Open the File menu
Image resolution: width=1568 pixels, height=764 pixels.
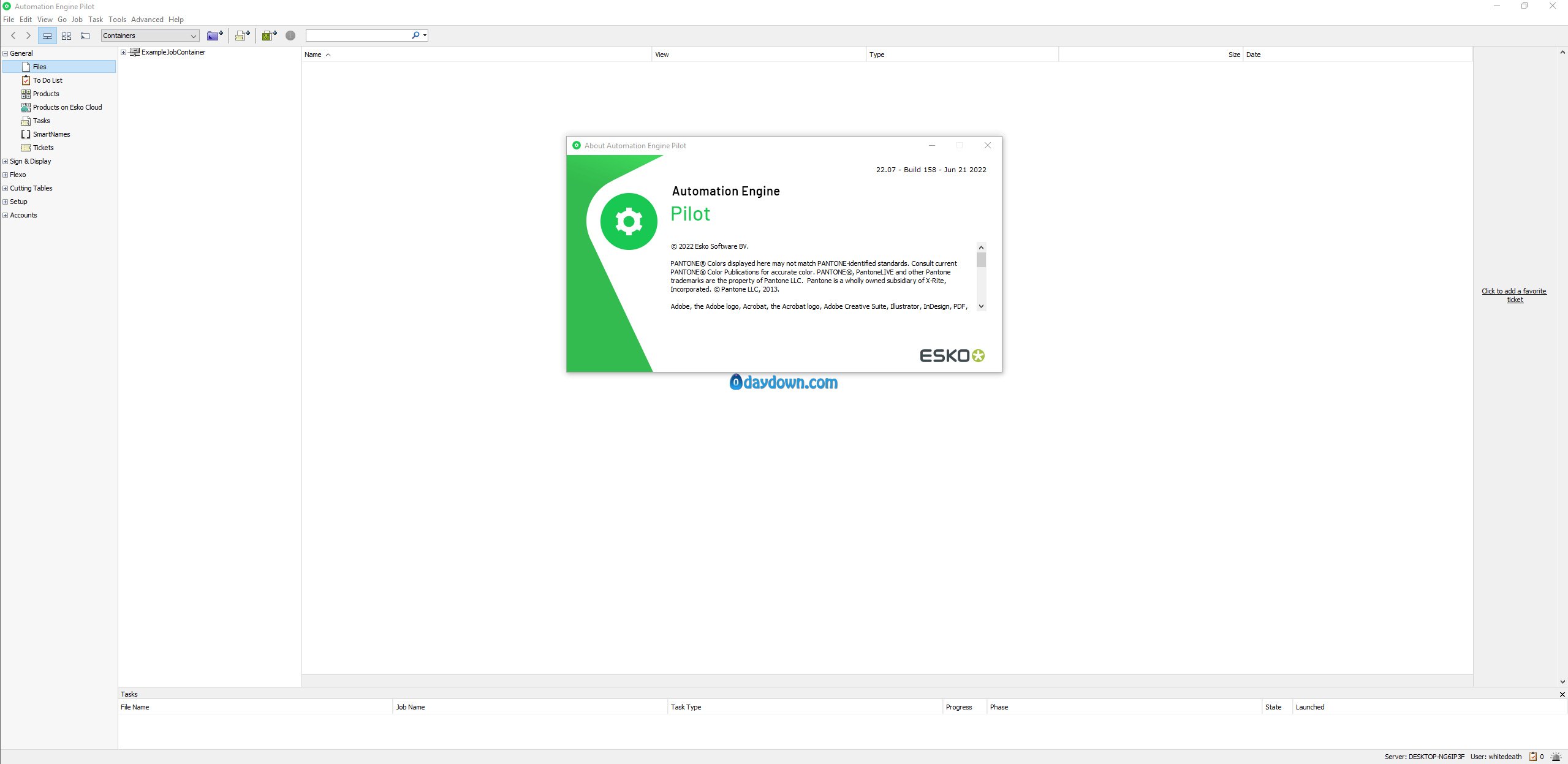click(x=9, y=20)
